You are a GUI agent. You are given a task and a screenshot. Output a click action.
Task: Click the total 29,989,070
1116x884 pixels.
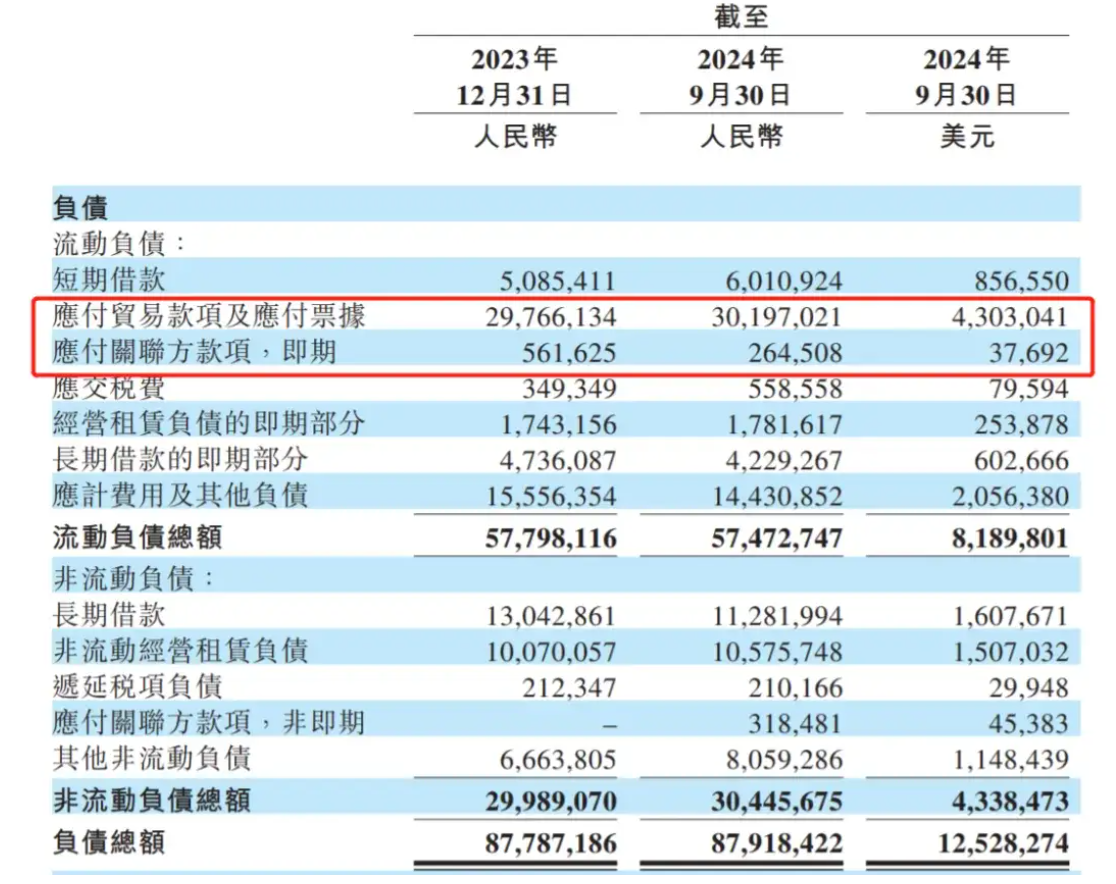[551, 802]
